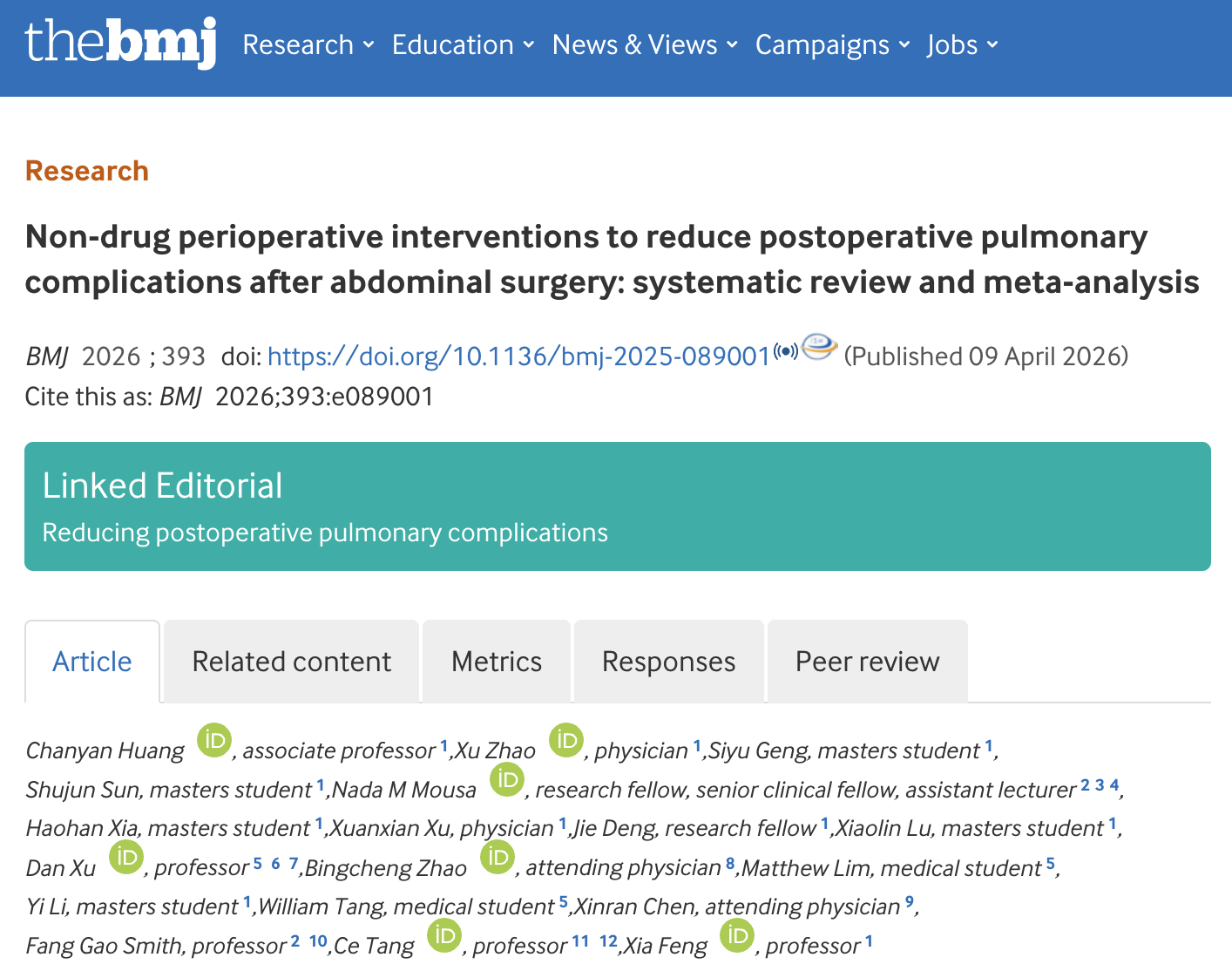Open Ce Tang's ORCID iD icon

tap(443, 936)
